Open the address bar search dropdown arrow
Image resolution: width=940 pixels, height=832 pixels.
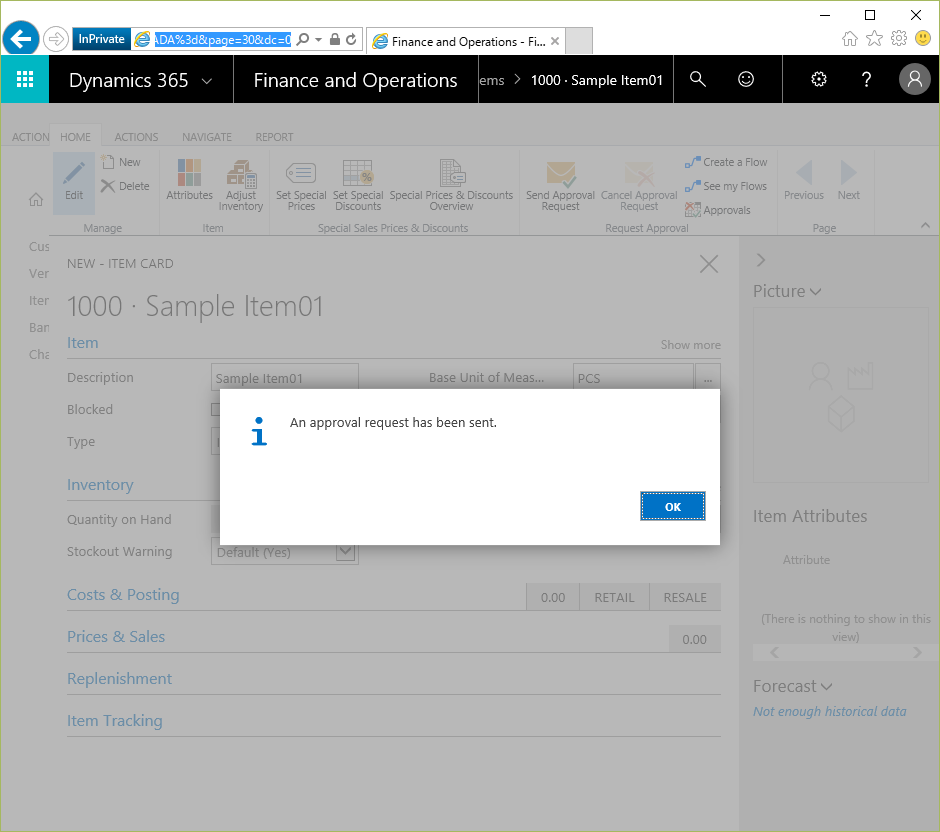[x=318, y=40]
